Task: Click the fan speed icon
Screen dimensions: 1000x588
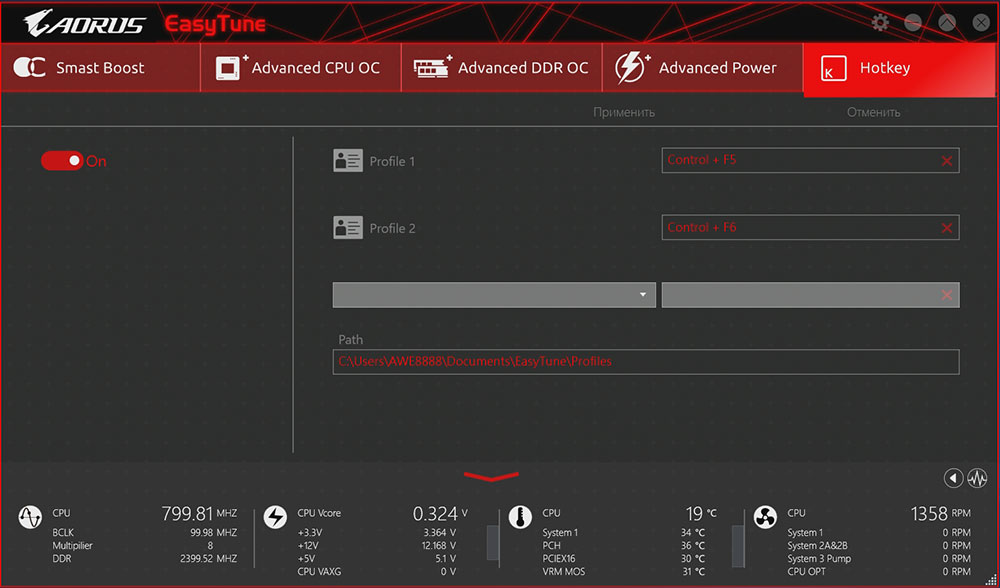Action: [765, 517]
